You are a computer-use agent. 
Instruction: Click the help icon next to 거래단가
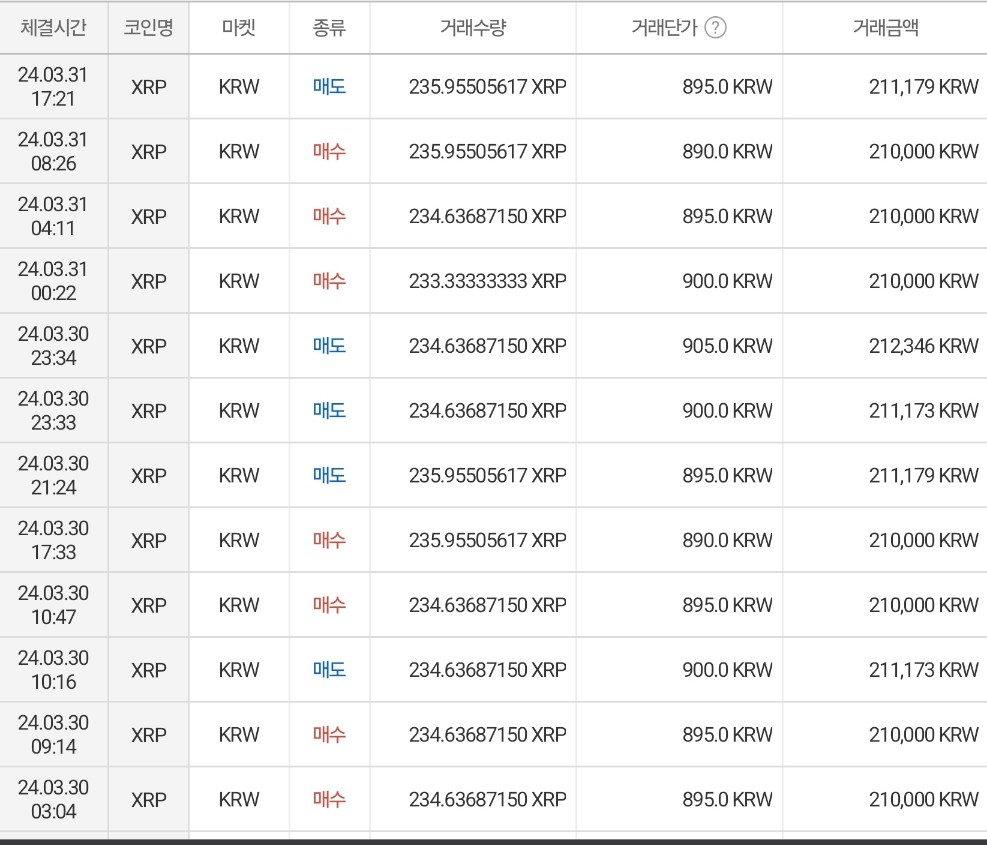[x=715, y=28]
